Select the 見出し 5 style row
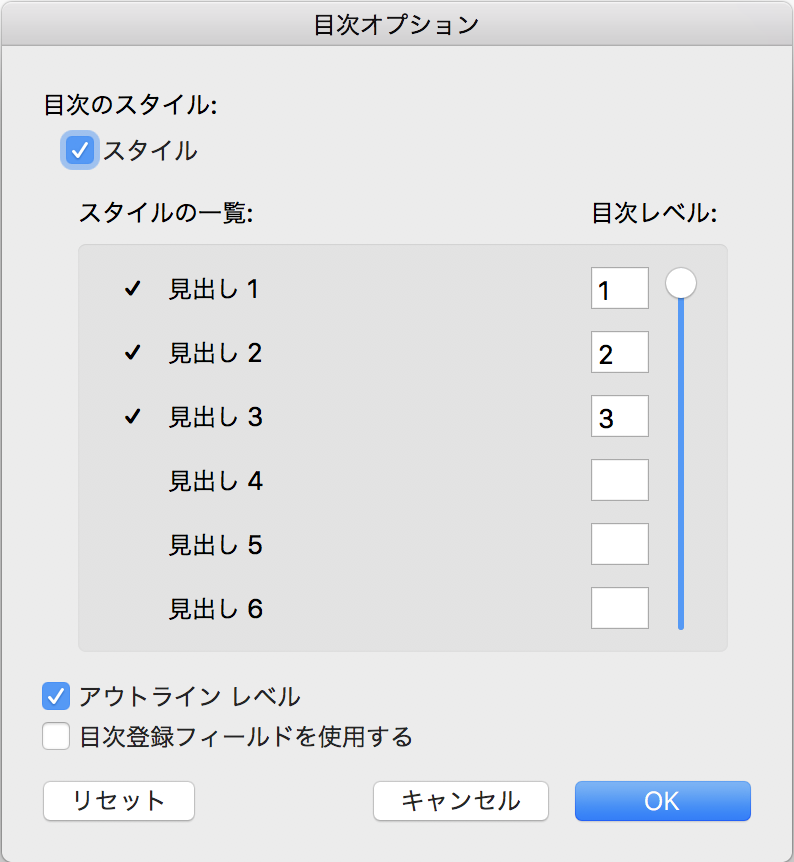 215,545
